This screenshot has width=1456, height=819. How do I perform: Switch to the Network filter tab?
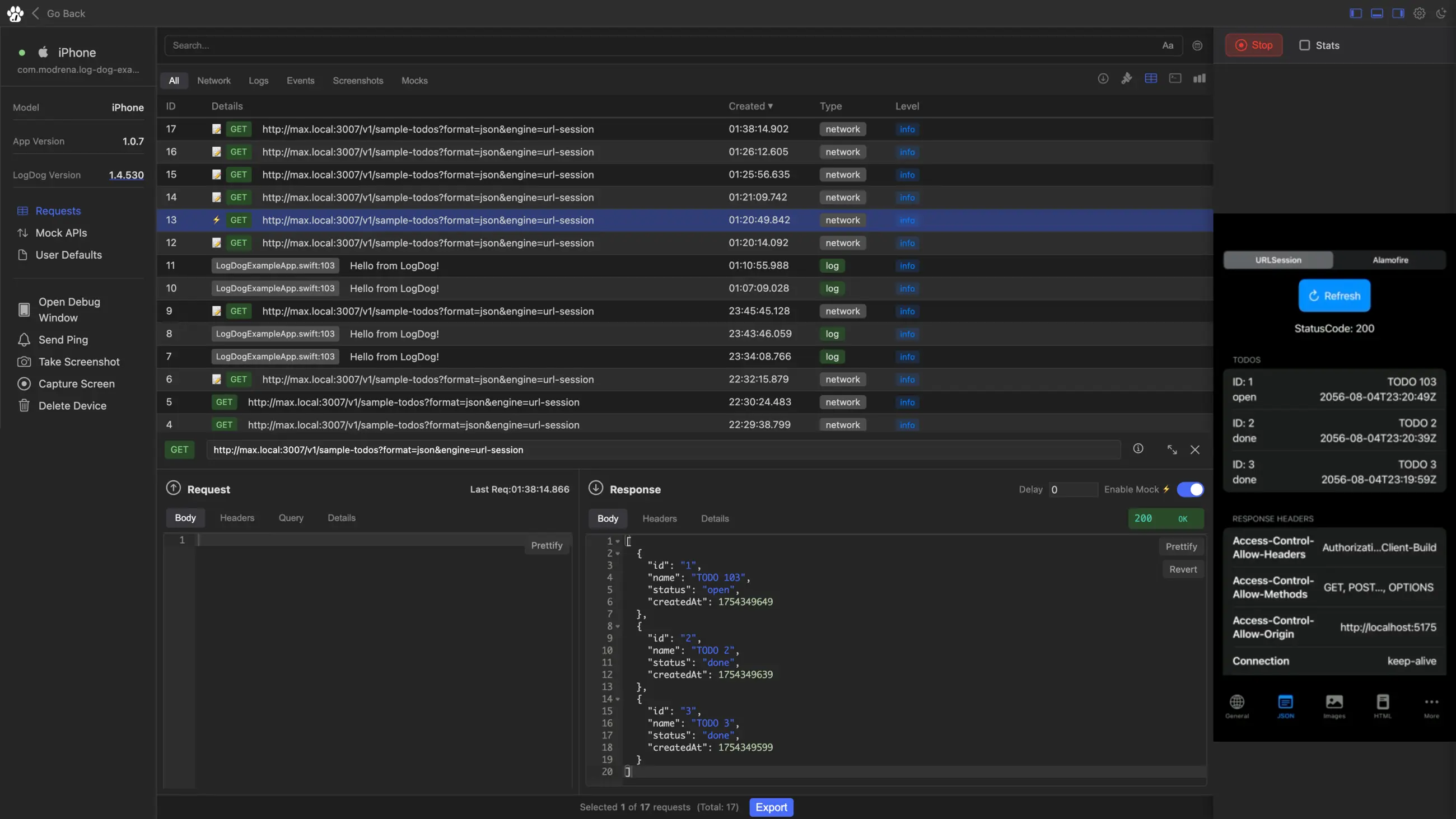pos(214,80)
